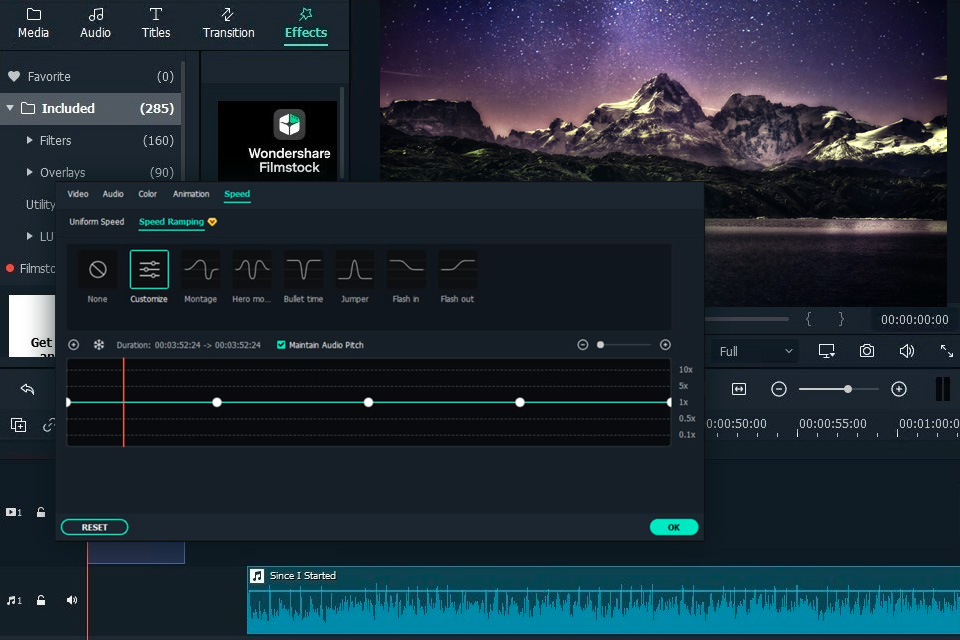Screen dimensions: 960x640
Task: Switch to the Speed tab in the dialog
Action: point(237,194)
